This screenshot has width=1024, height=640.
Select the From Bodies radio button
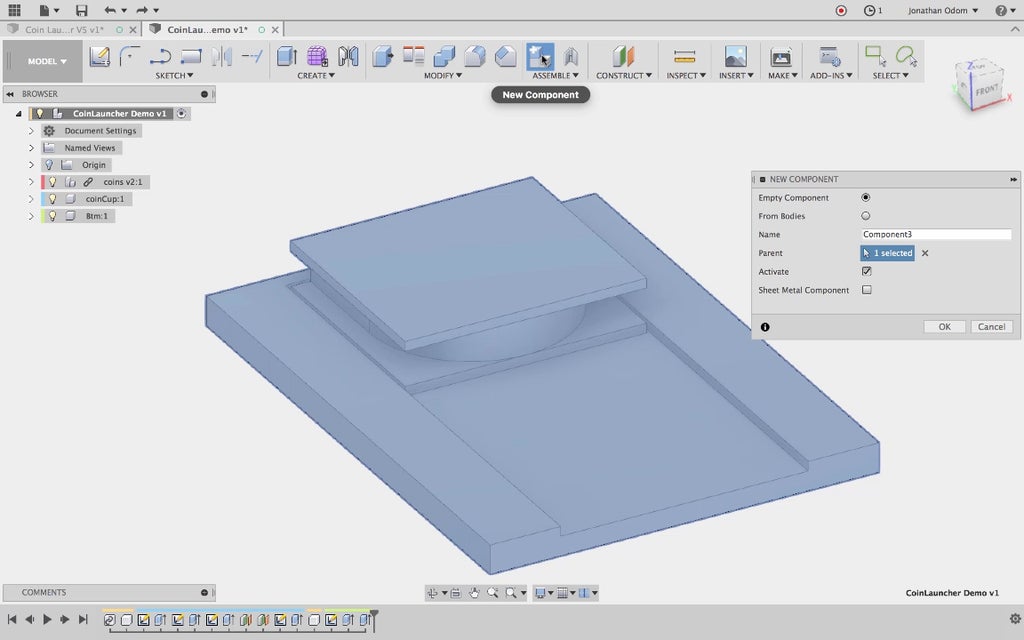click(x=866, y=216)
